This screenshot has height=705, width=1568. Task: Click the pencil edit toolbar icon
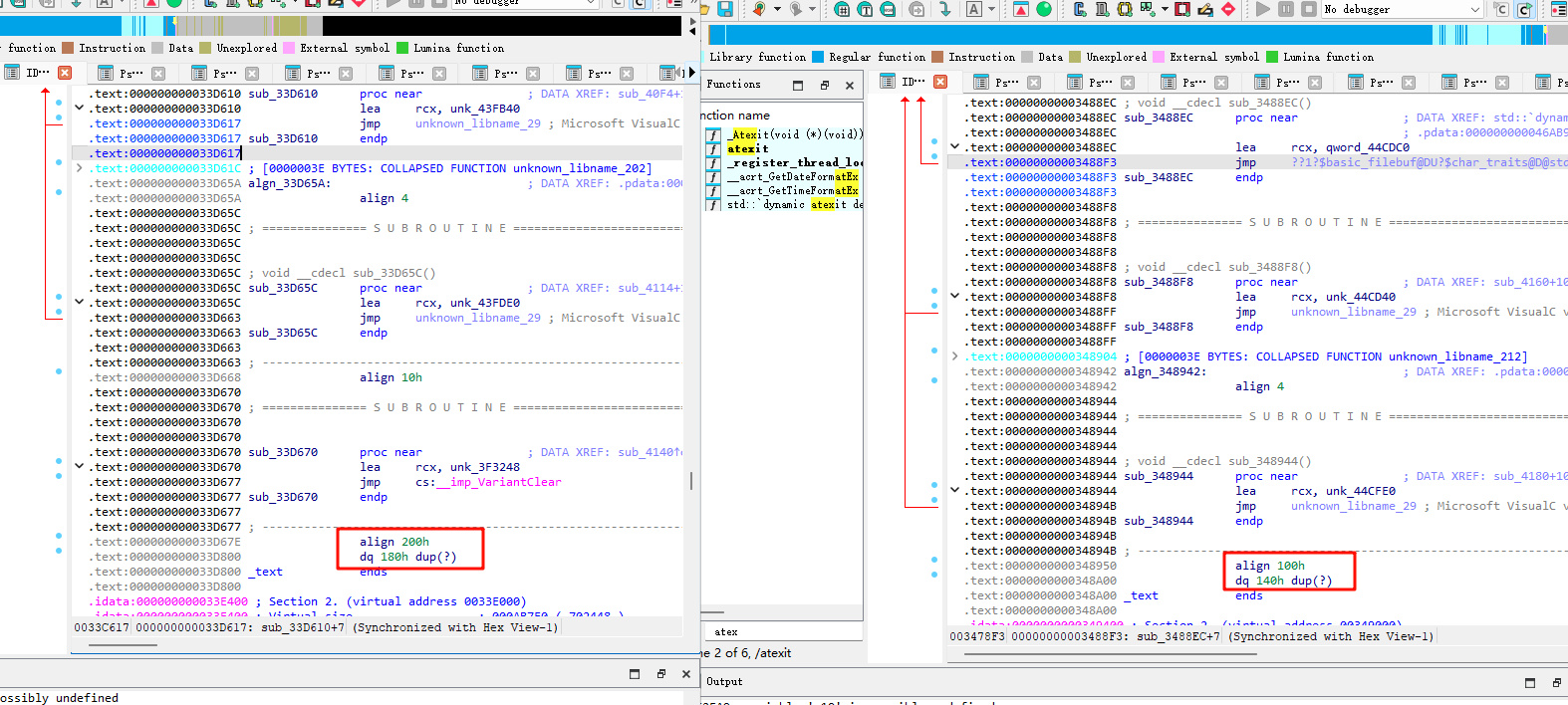[1205, 9]
